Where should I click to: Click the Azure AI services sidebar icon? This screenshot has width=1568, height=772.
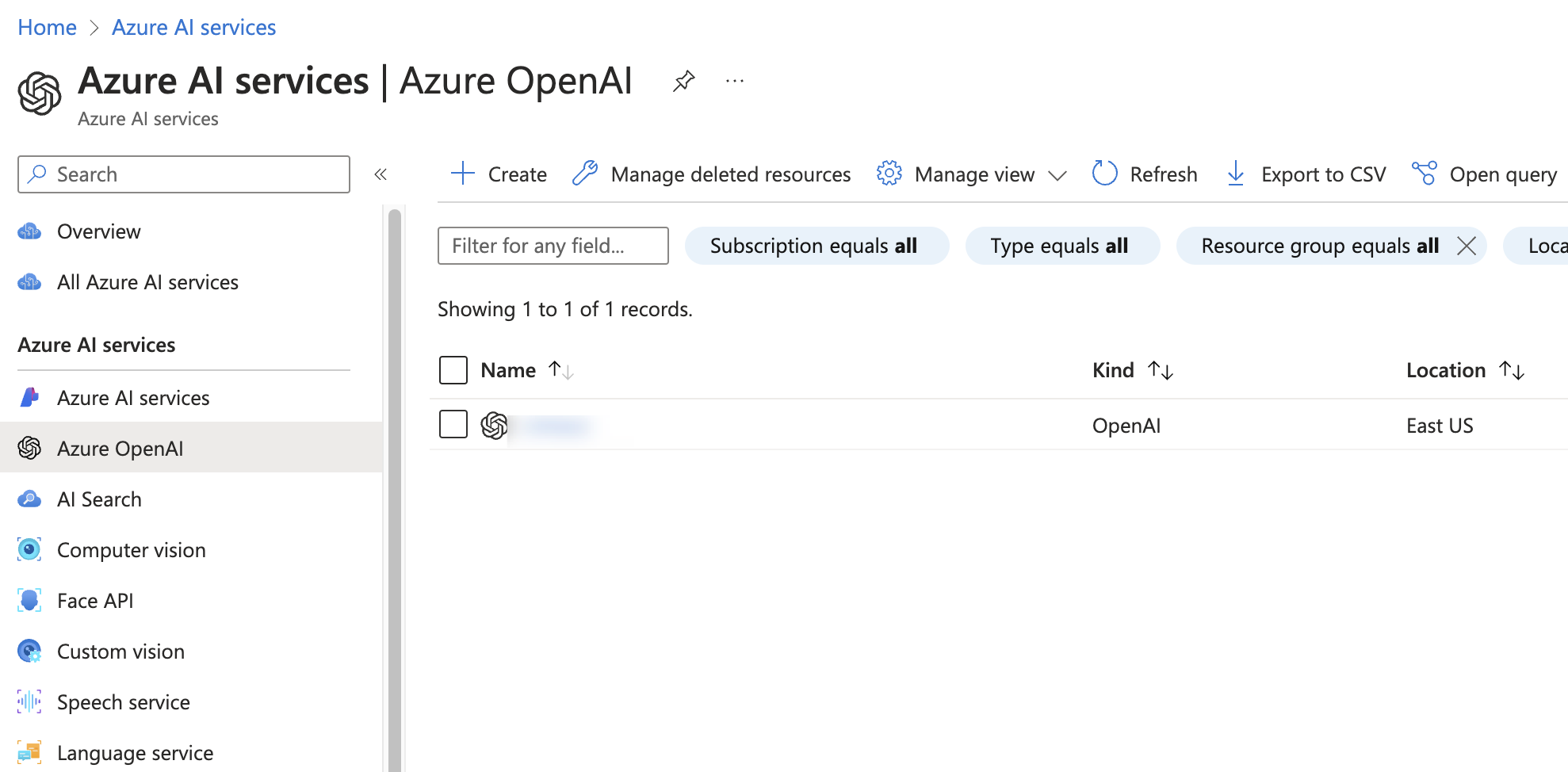pos(29,398)
